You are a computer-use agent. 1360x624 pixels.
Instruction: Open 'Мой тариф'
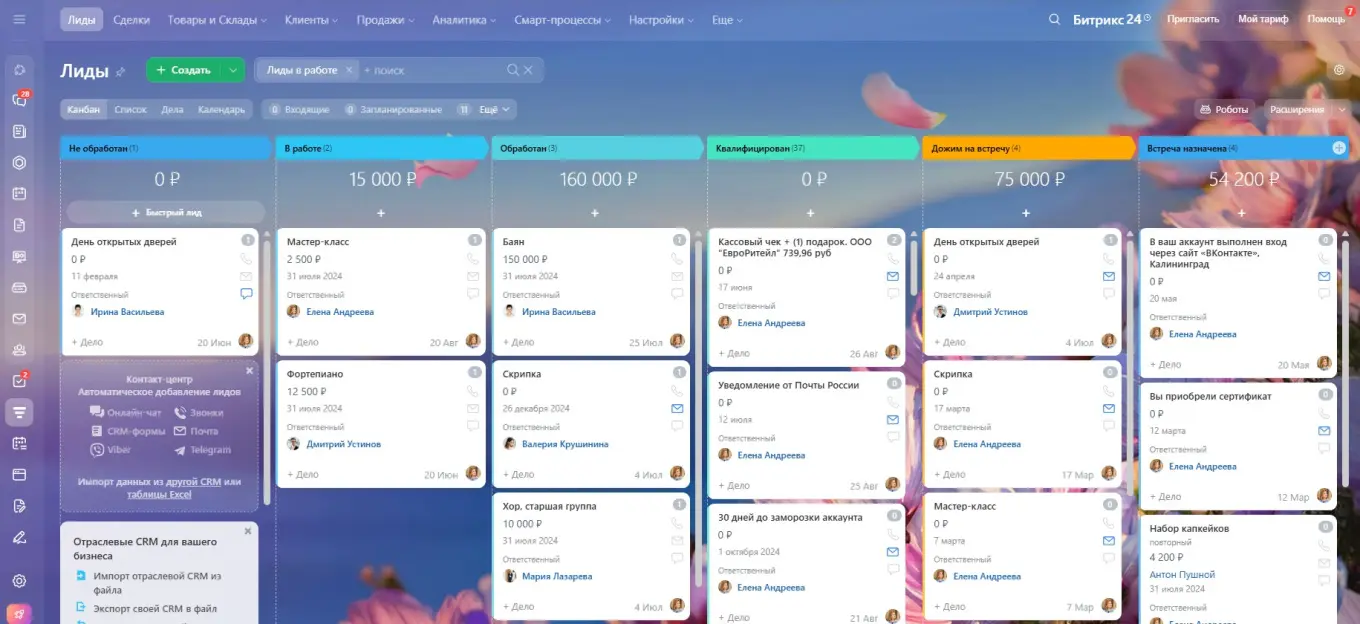tap(1261, 19)
